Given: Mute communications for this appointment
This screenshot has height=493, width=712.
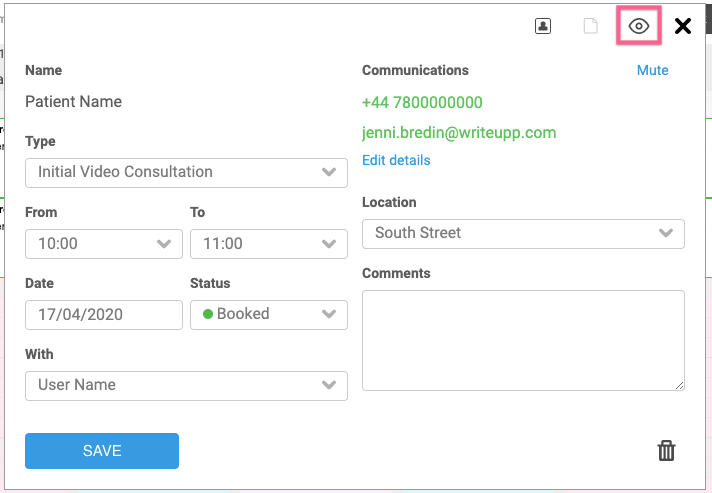Looking at the screenshot, I should [x=652, y=70].
